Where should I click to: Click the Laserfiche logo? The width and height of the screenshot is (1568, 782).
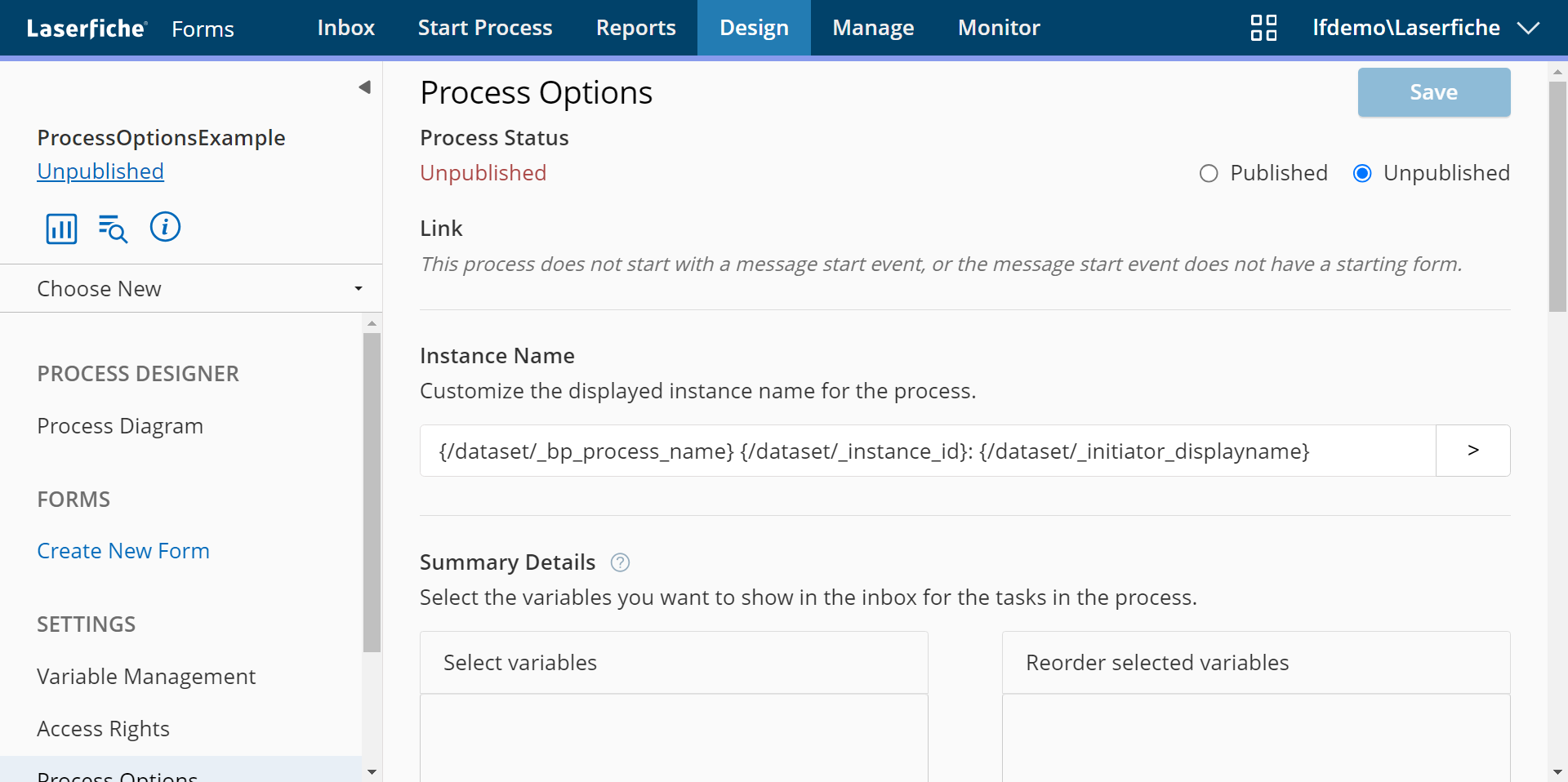tap(86, 29)
